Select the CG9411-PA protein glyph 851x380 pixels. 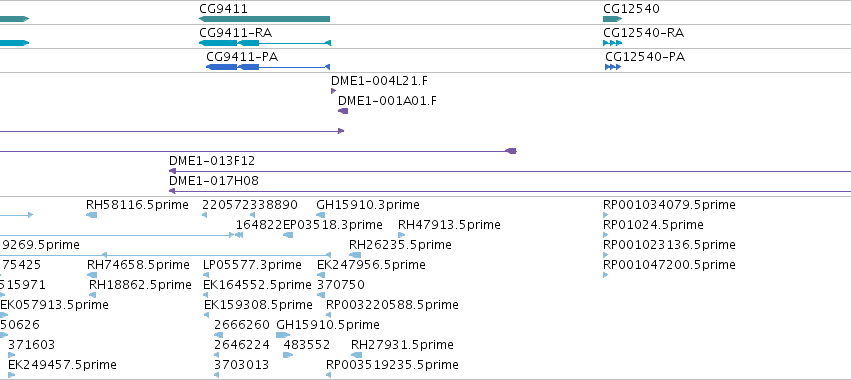click(268, 67)
